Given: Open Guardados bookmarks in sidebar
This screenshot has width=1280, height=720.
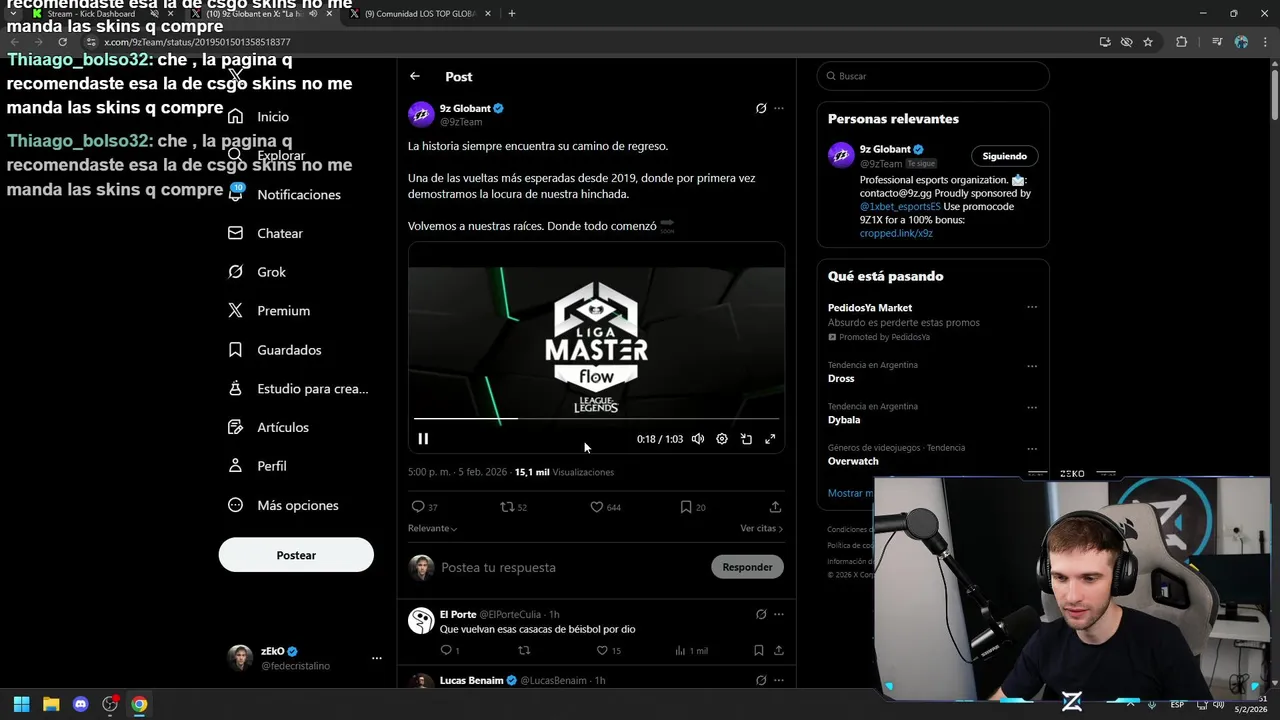Looking at the screenshot, I should click(x=275, y=350).
